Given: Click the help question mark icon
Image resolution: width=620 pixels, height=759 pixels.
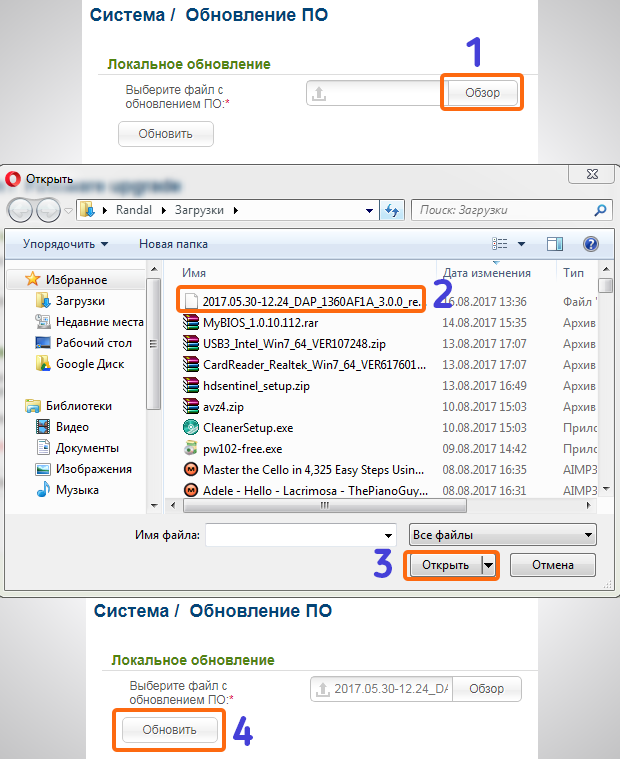Looking at the screenshot, I should (590, 243).
